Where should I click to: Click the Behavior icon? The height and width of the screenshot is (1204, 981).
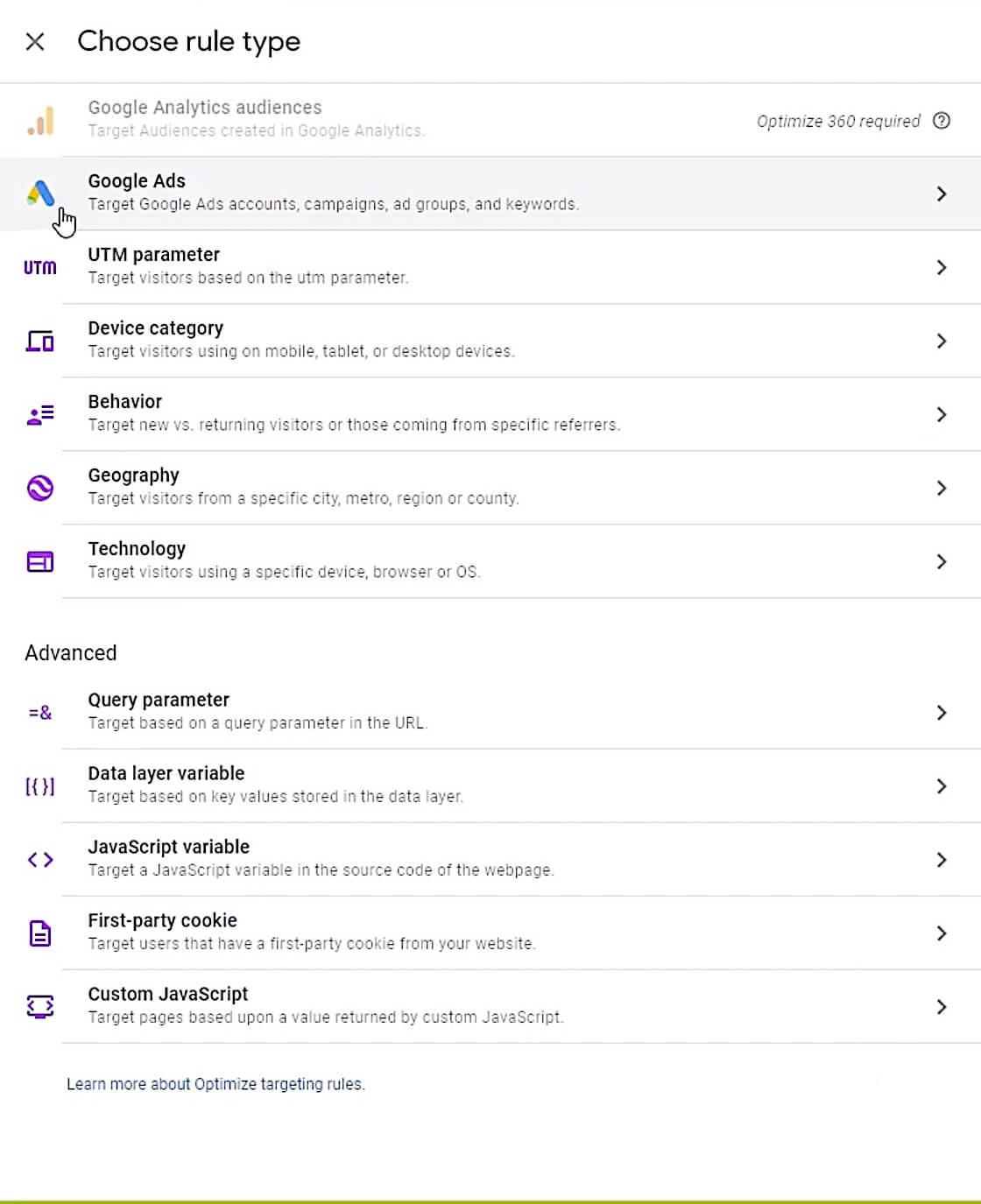pos(40,414)
